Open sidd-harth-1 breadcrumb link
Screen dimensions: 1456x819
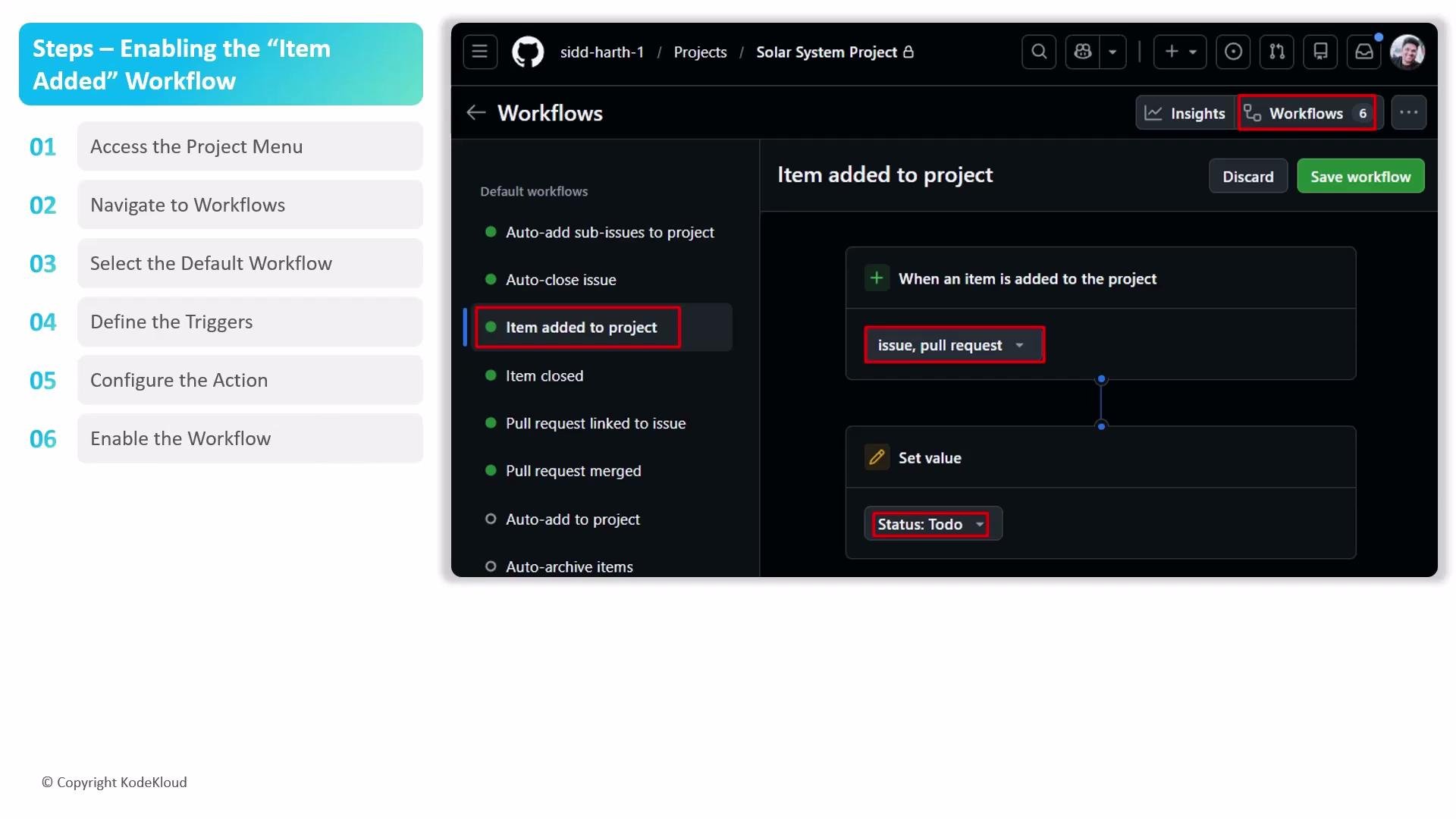pyautogui.click(x=602, y=52)
